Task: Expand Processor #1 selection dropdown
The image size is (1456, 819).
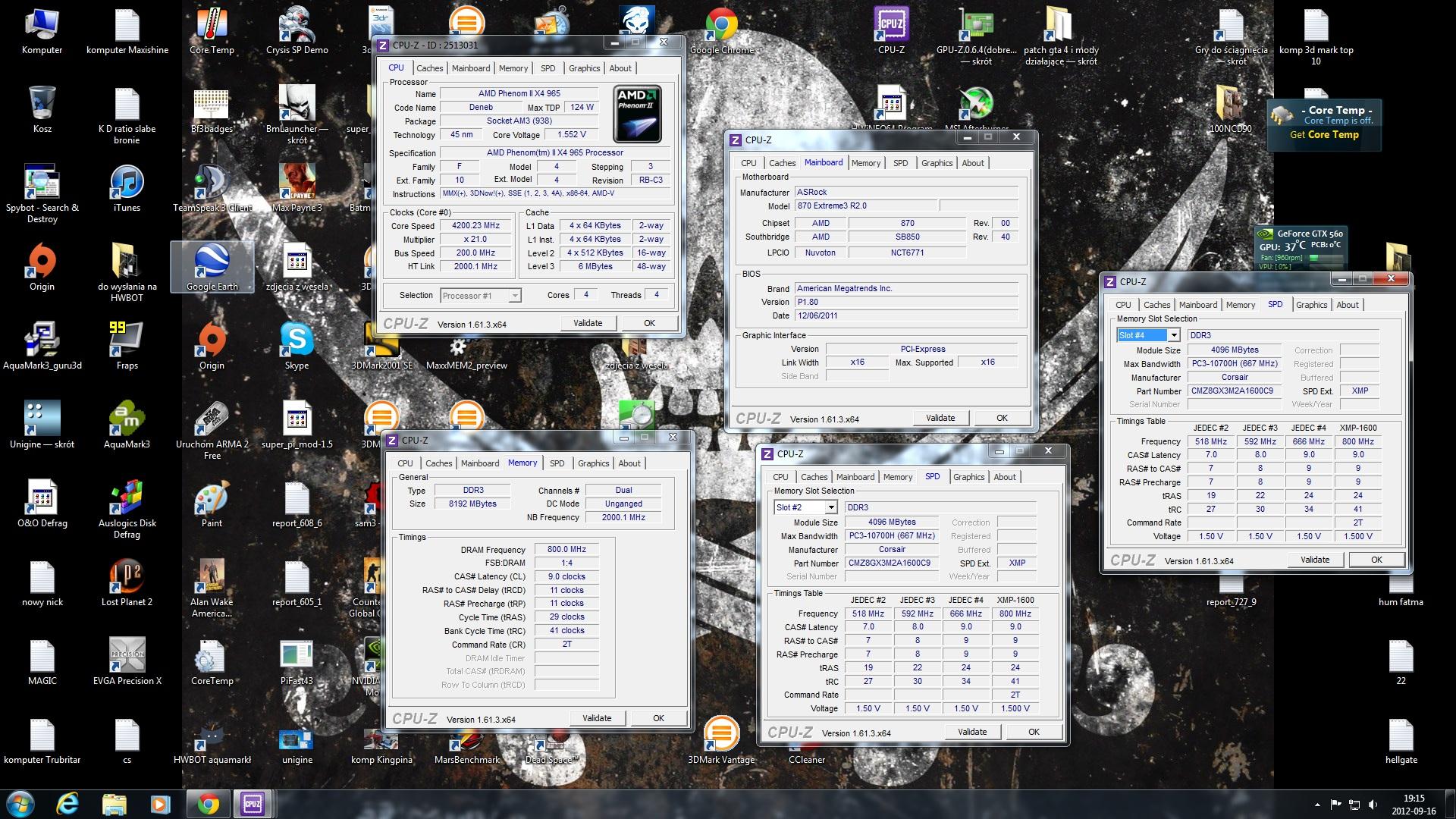Action: pyautogui.click(x=515, y=296)
